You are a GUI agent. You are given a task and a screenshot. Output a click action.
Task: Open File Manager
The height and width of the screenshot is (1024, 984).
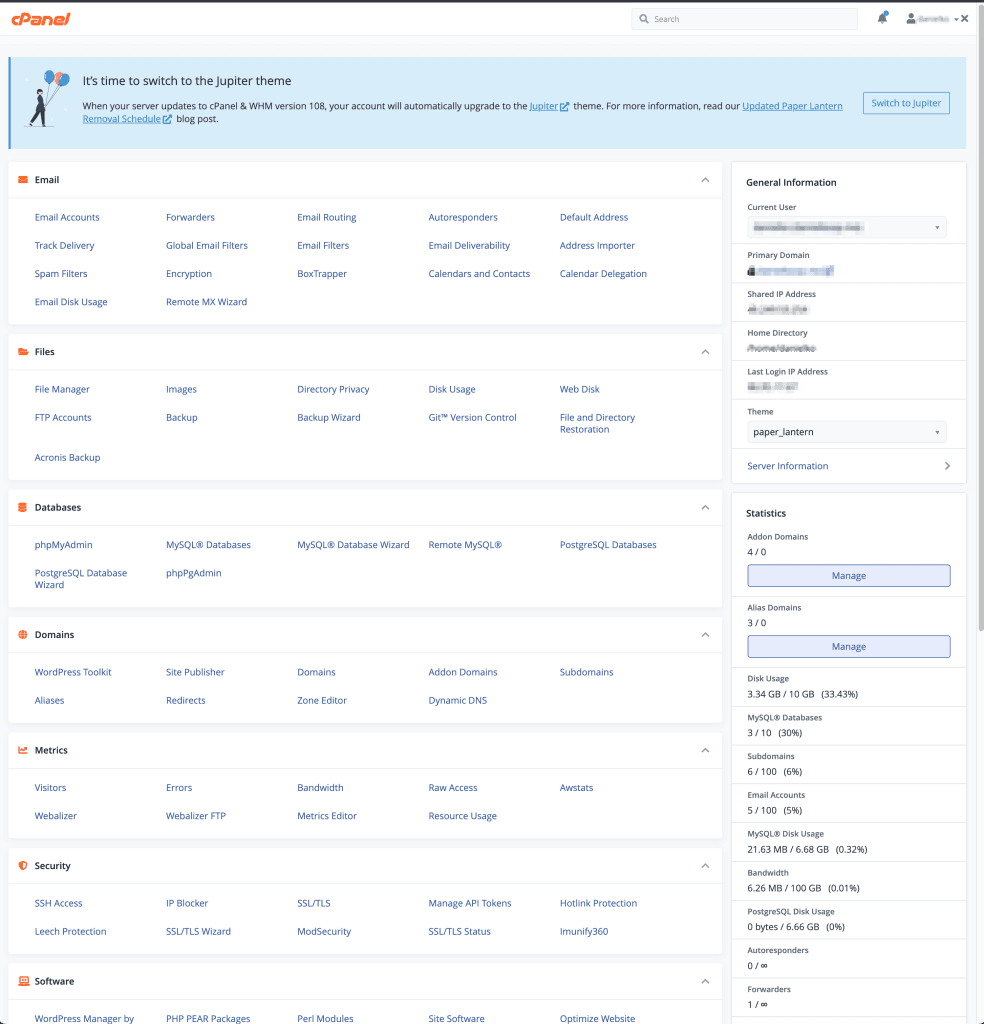coord(62,389)
